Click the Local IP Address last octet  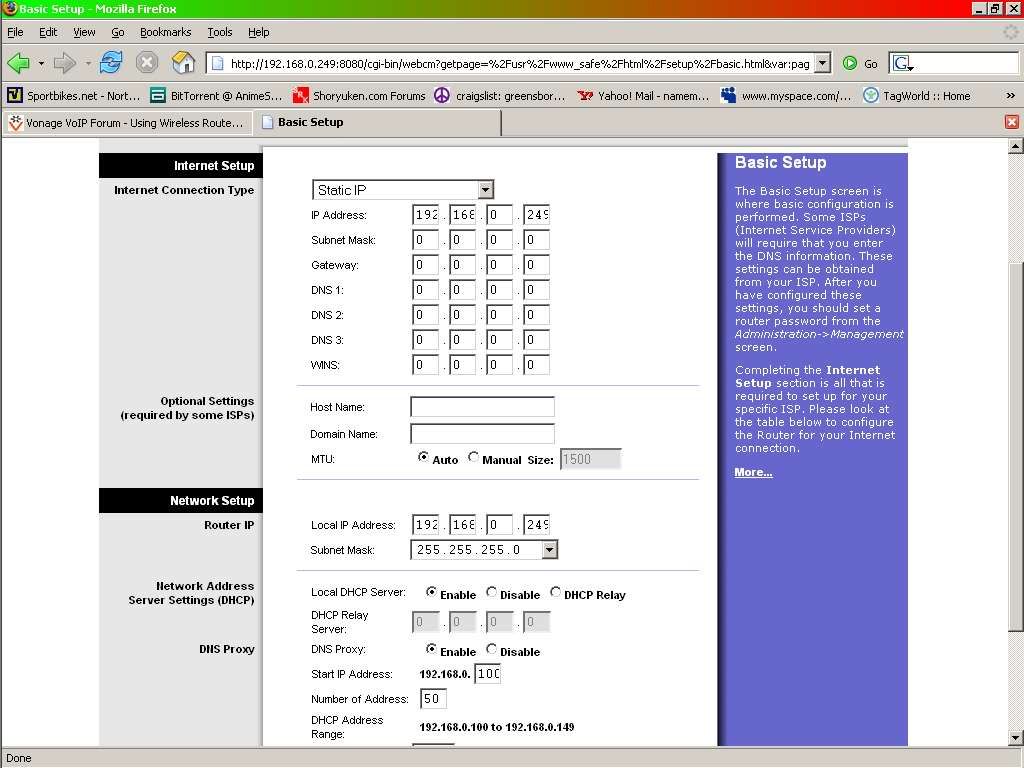click(536, 524)
